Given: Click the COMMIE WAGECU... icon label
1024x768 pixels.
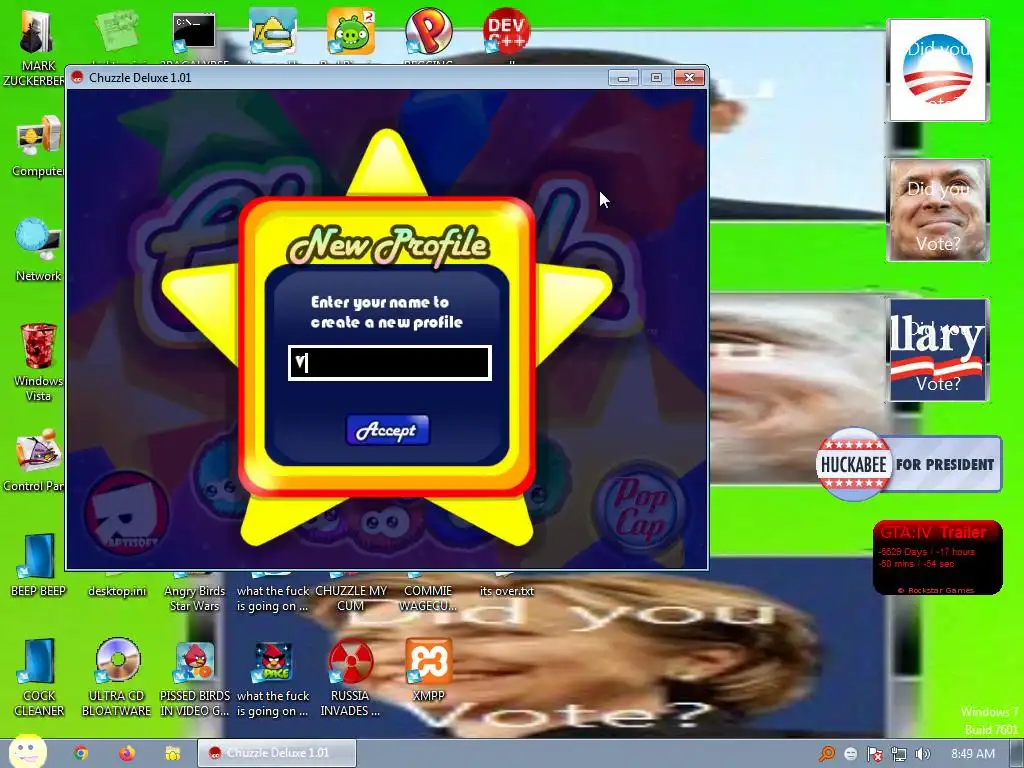Looking at the screenshot, I should [428, 598].
